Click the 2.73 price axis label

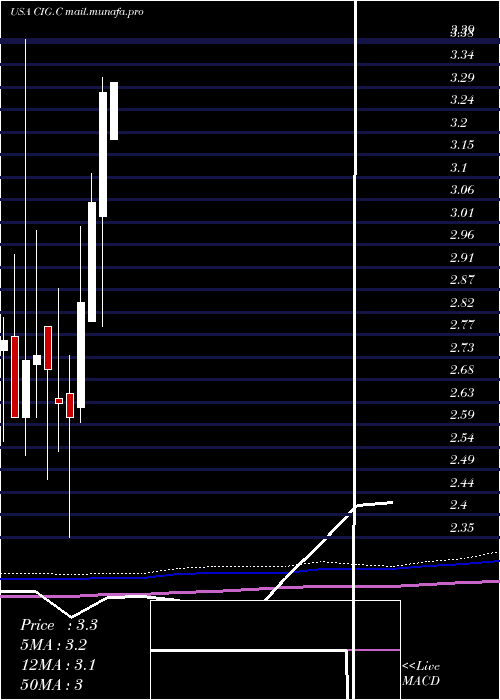462,347
